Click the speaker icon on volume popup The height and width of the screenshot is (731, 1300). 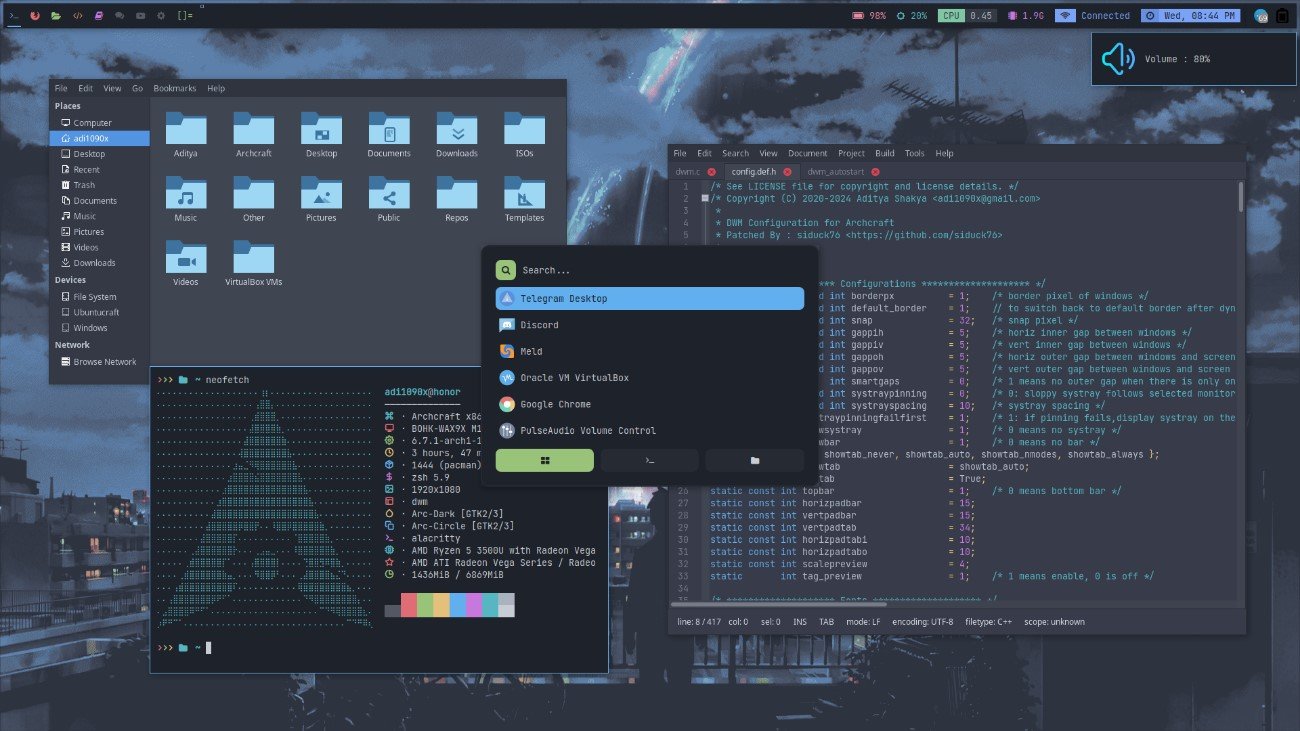tap(1119, 58)
